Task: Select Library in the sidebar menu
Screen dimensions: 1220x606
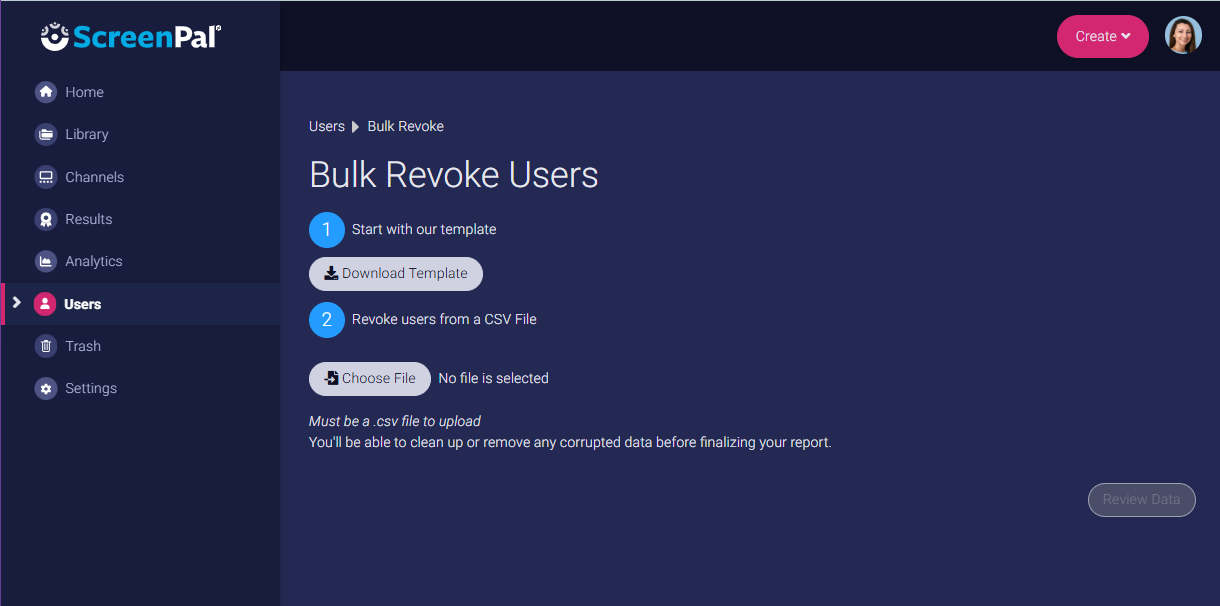Action: (x=86, y=134)
